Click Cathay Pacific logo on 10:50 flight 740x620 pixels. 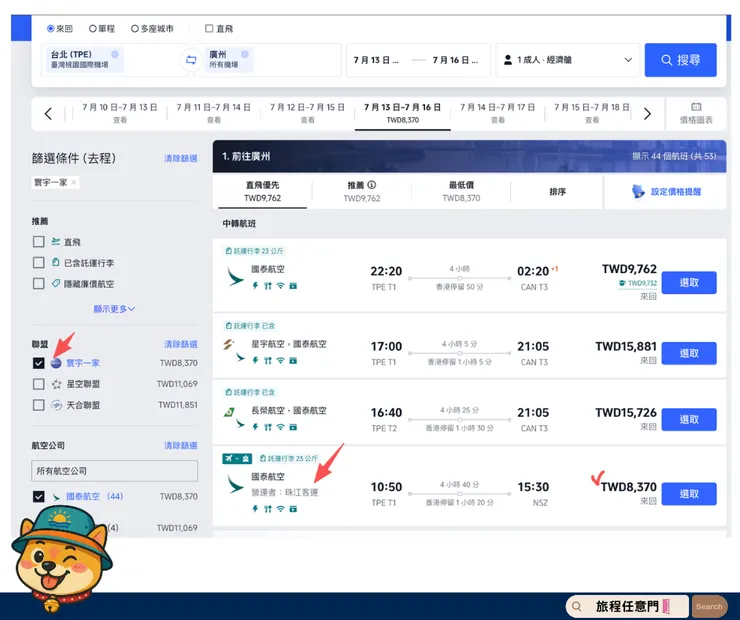pos(235,484)
